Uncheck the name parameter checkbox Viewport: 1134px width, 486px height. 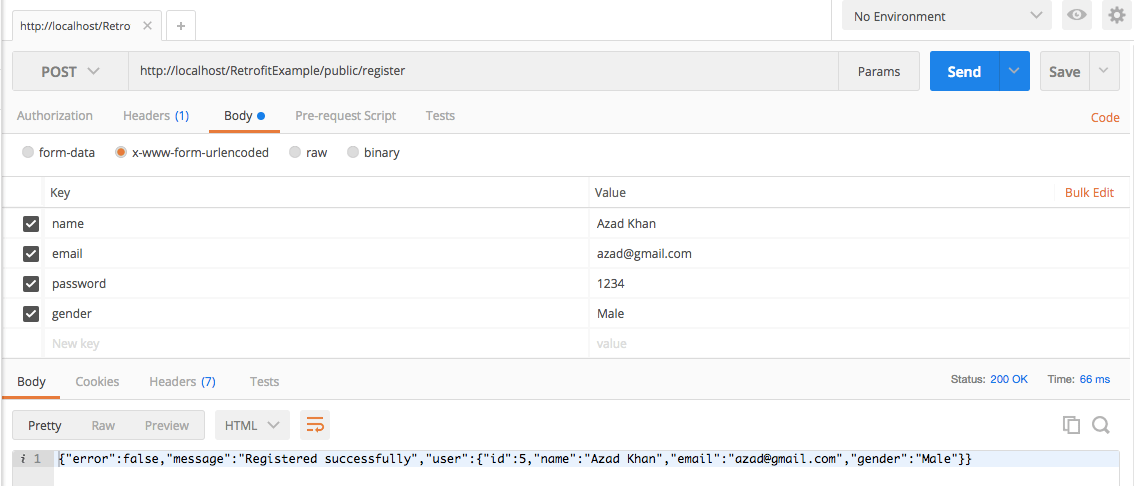coord(31,224)
